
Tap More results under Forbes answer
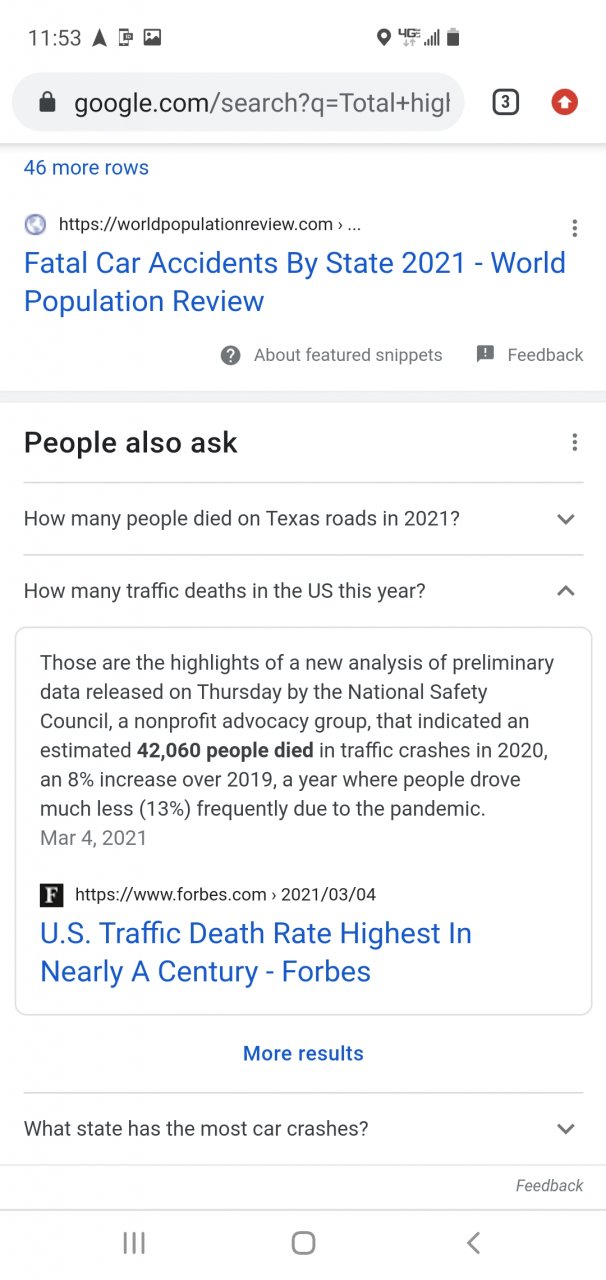point(303,1053)
